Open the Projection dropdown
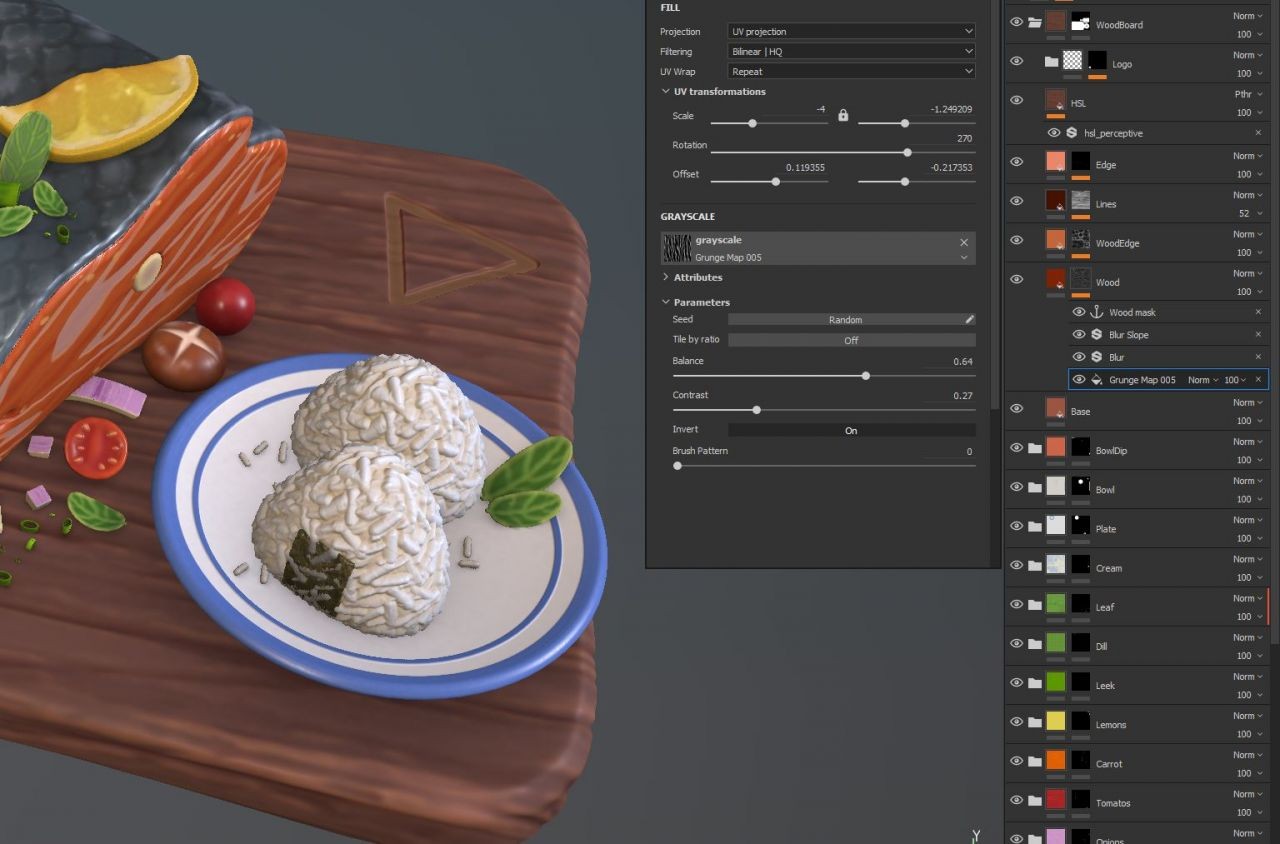 pos(851,32)
